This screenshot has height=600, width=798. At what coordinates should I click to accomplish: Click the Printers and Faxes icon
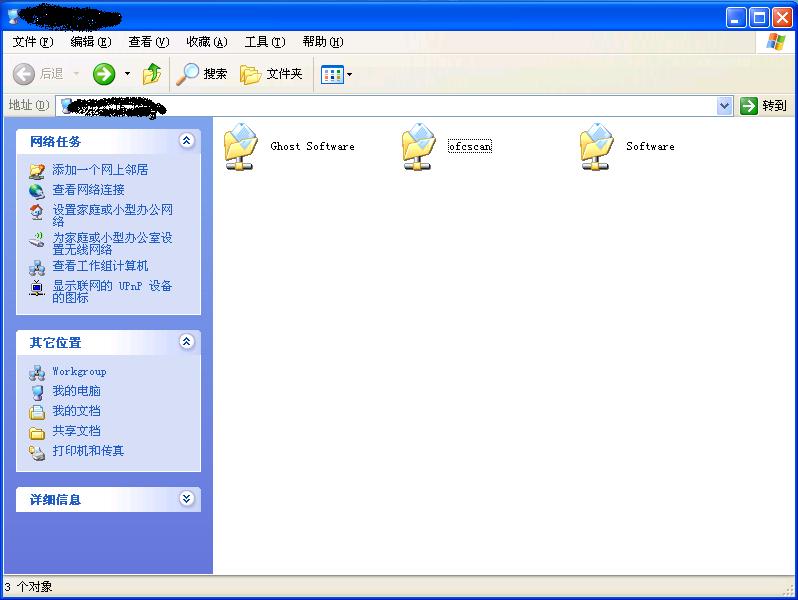tap(37, 452)
